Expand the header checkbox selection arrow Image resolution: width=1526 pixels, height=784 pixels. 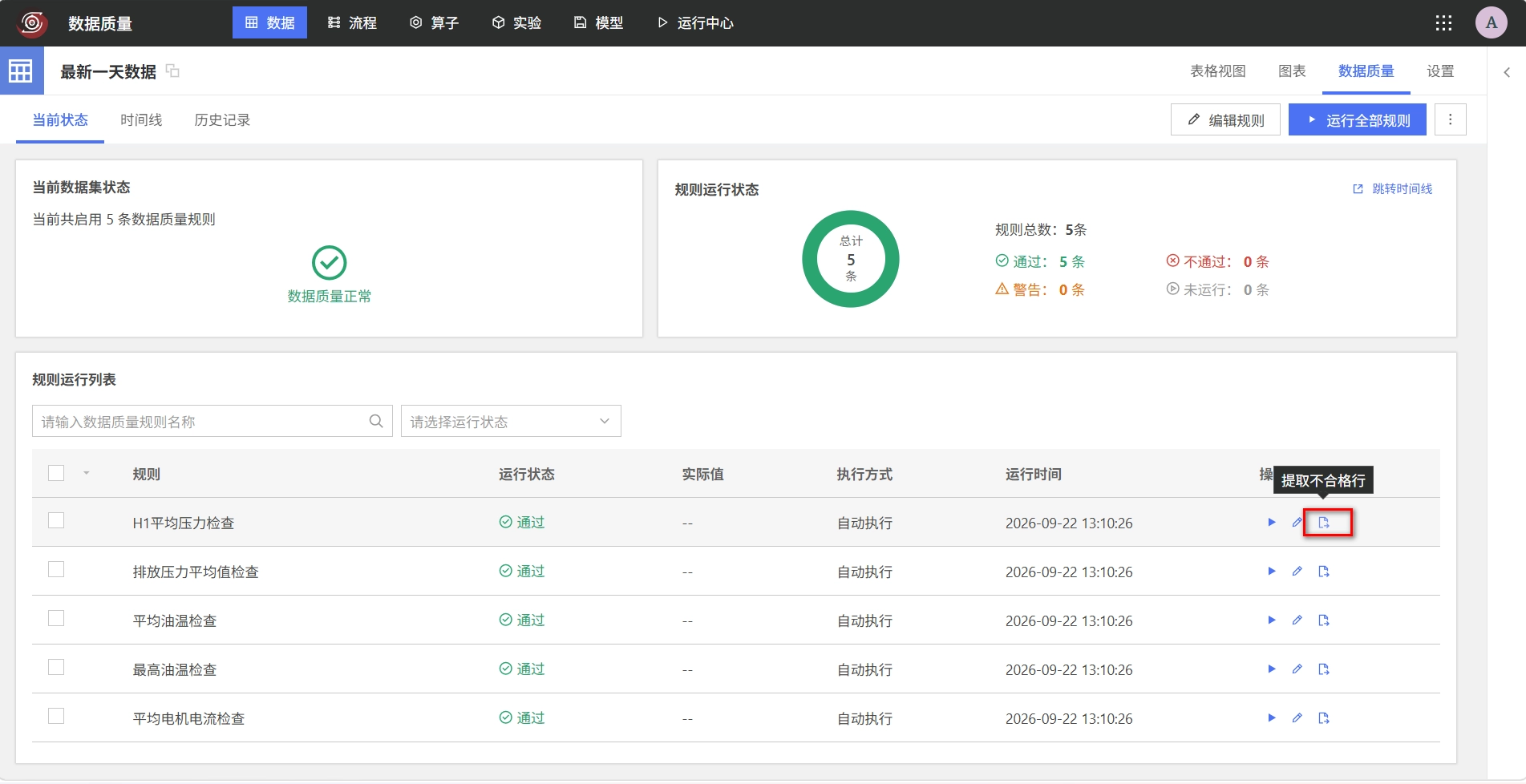click(x=87, y=473)
